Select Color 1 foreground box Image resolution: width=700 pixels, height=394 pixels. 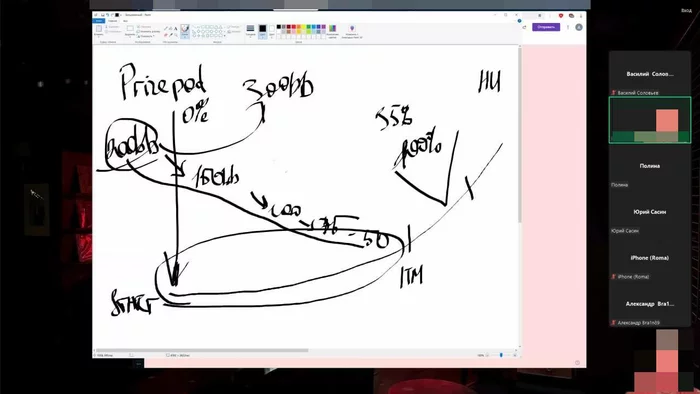[x=262, y=31]
